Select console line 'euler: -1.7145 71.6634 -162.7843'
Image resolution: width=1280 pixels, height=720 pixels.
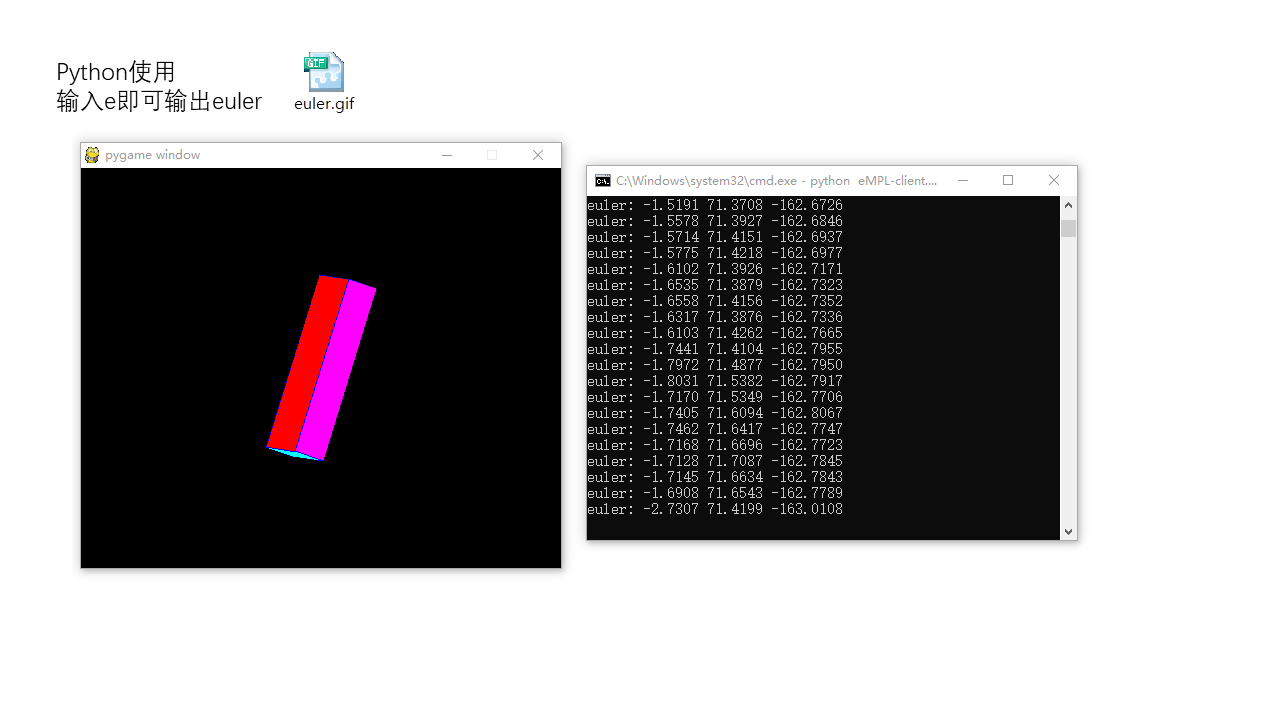(x=715, y=477)
